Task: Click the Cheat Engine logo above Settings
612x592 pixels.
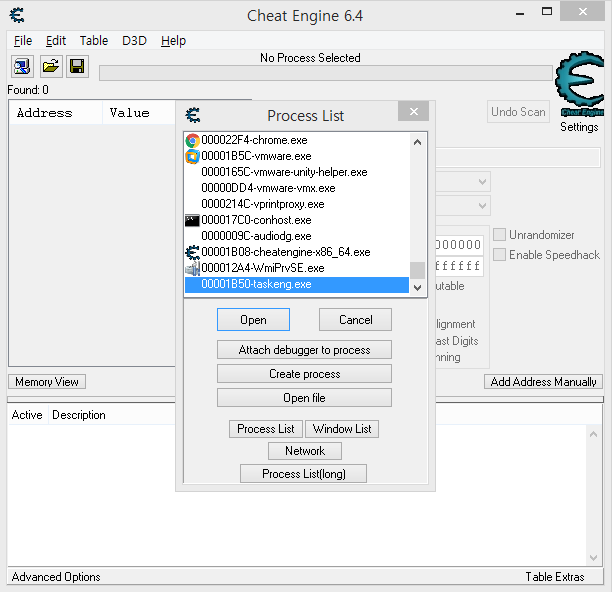Action: click(580, 84)
